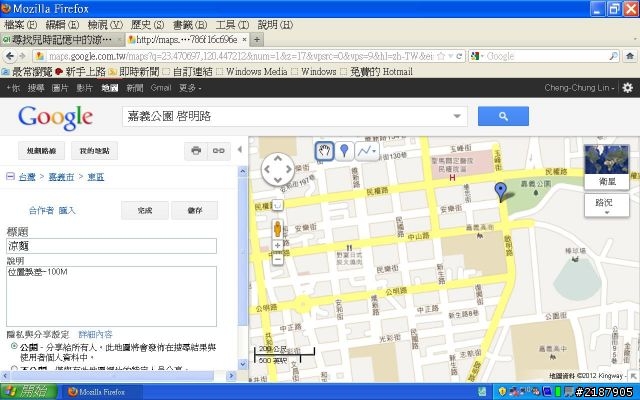
Task: Zoom out with the minus button
Action: [x=278, y=259]
